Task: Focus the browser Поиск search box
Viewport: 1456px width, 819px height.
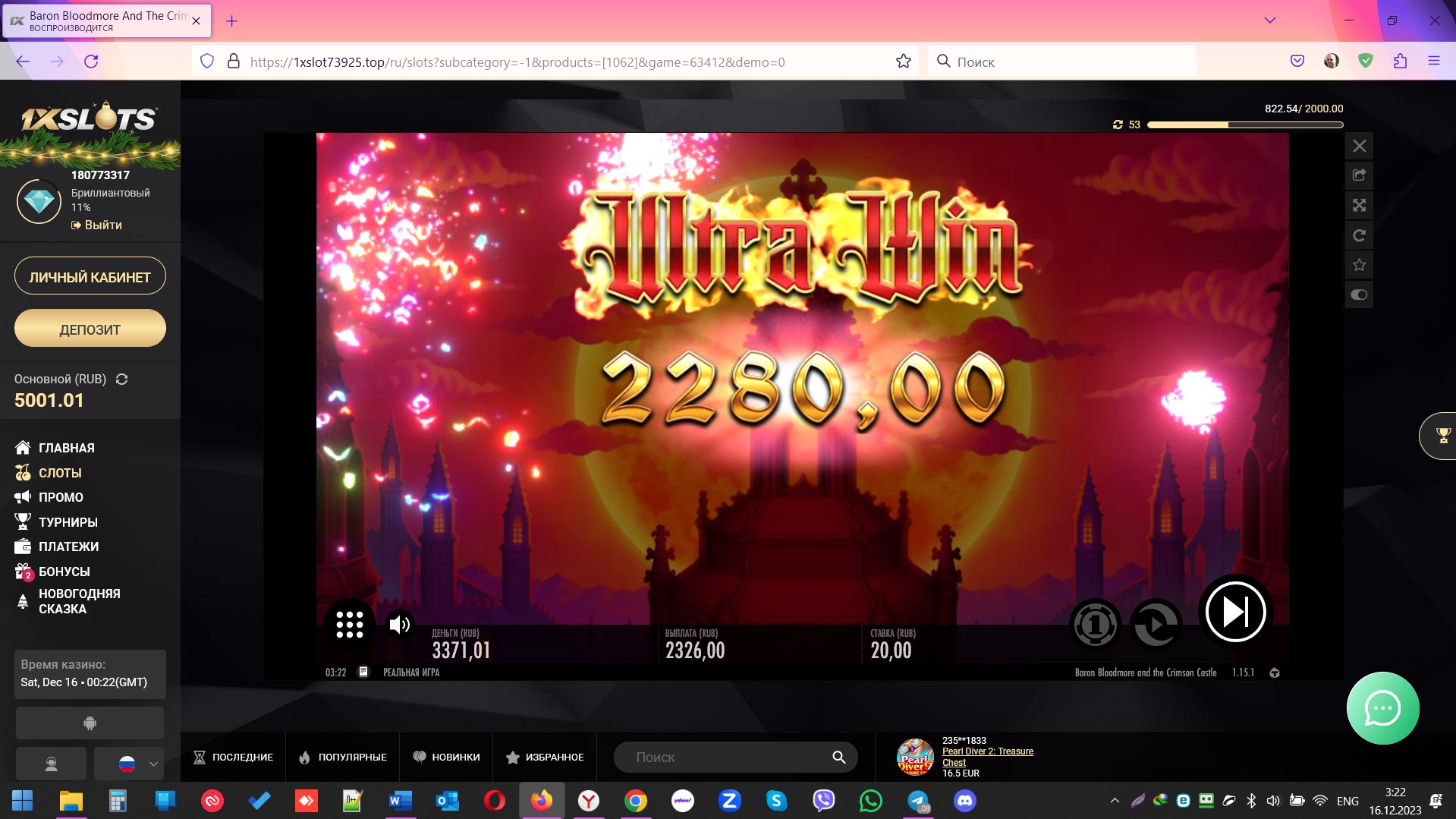Action: pyautogui.click(x=1061, y=61)
